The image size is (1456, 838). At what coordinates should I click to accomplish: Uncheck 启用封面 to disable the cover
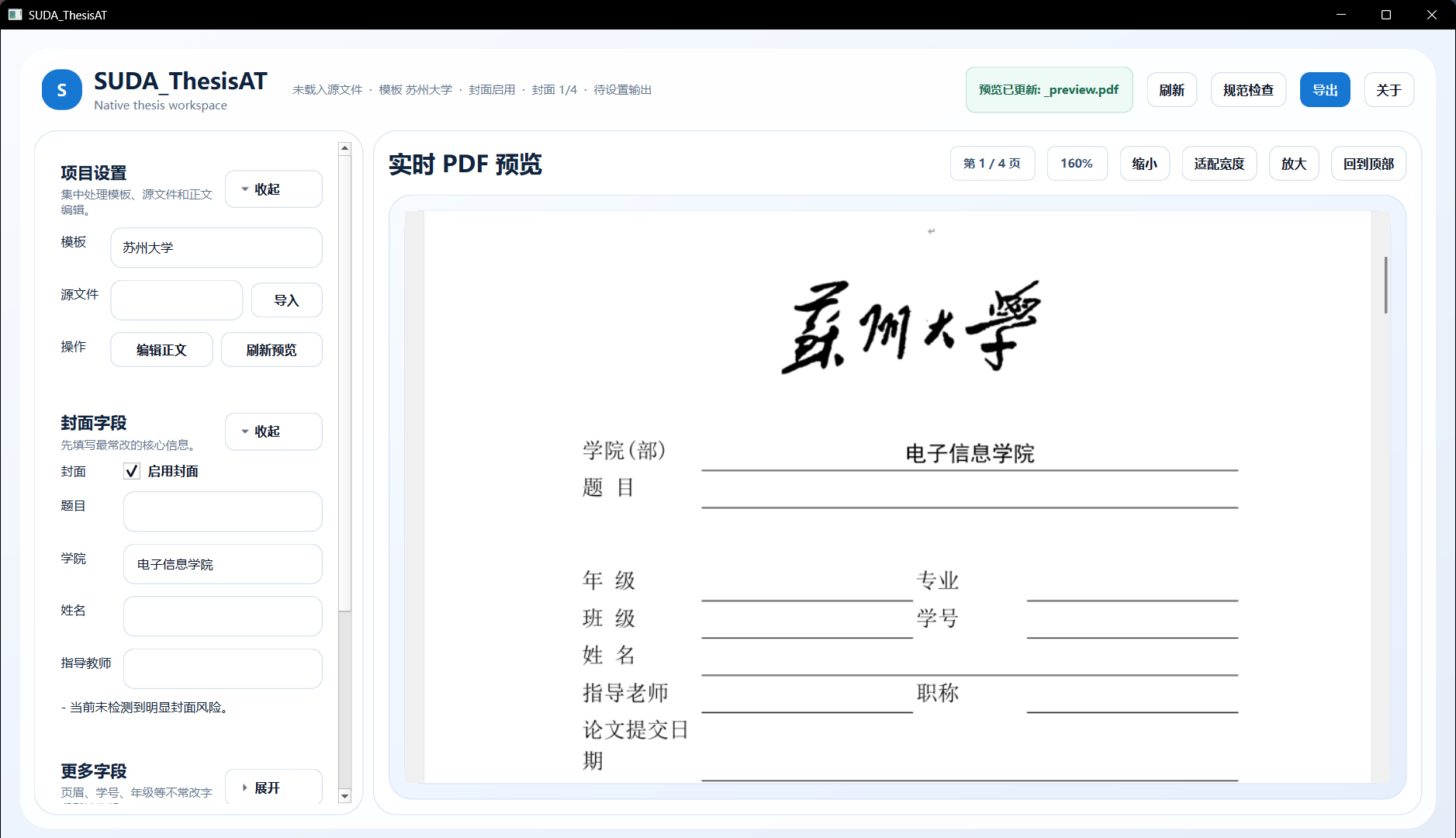click(131, 471)
